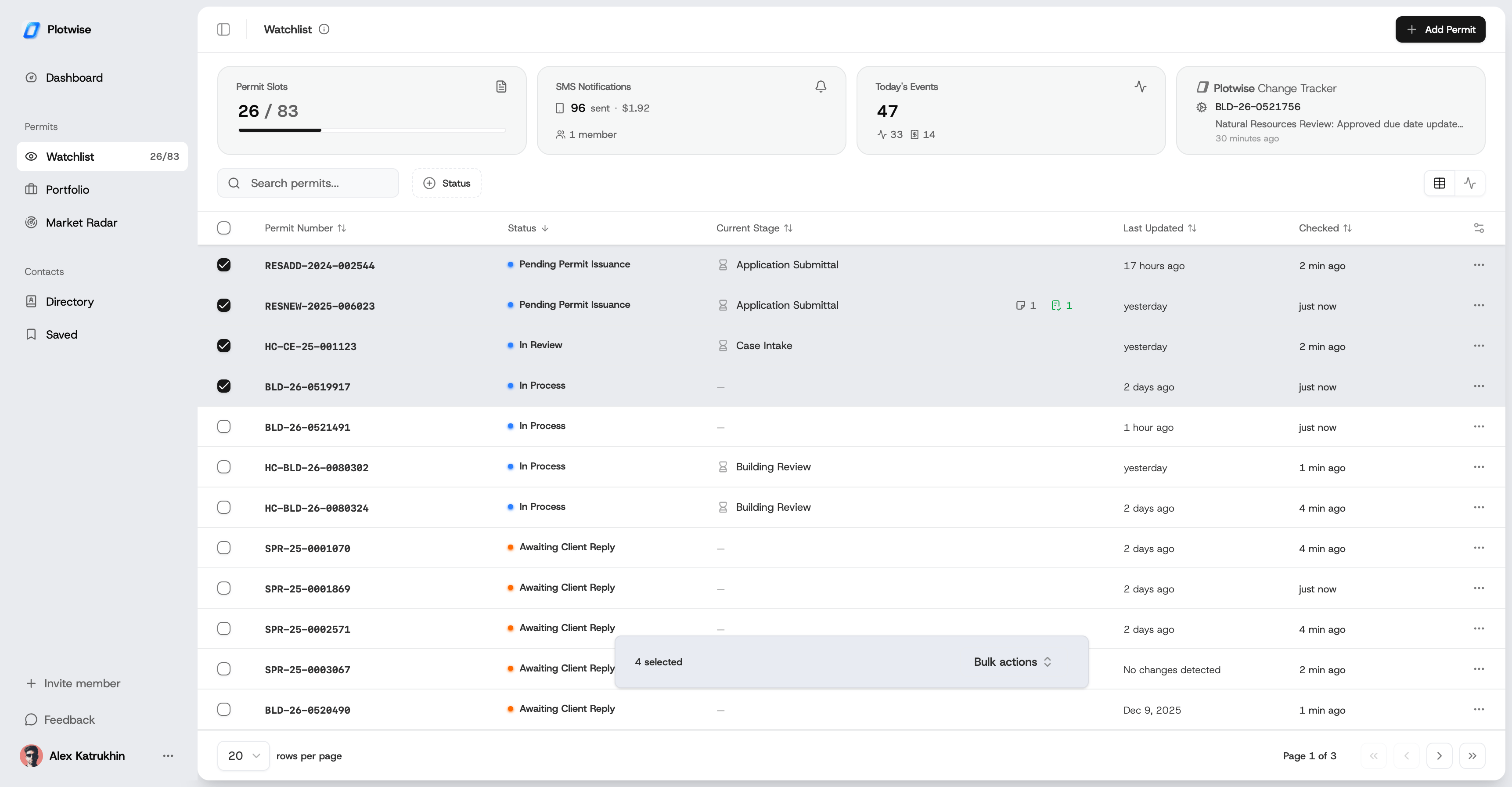This screenshot has height=787, width=1512.
Task: Click the Add Permit button
Action: [x=1440, y=29]
